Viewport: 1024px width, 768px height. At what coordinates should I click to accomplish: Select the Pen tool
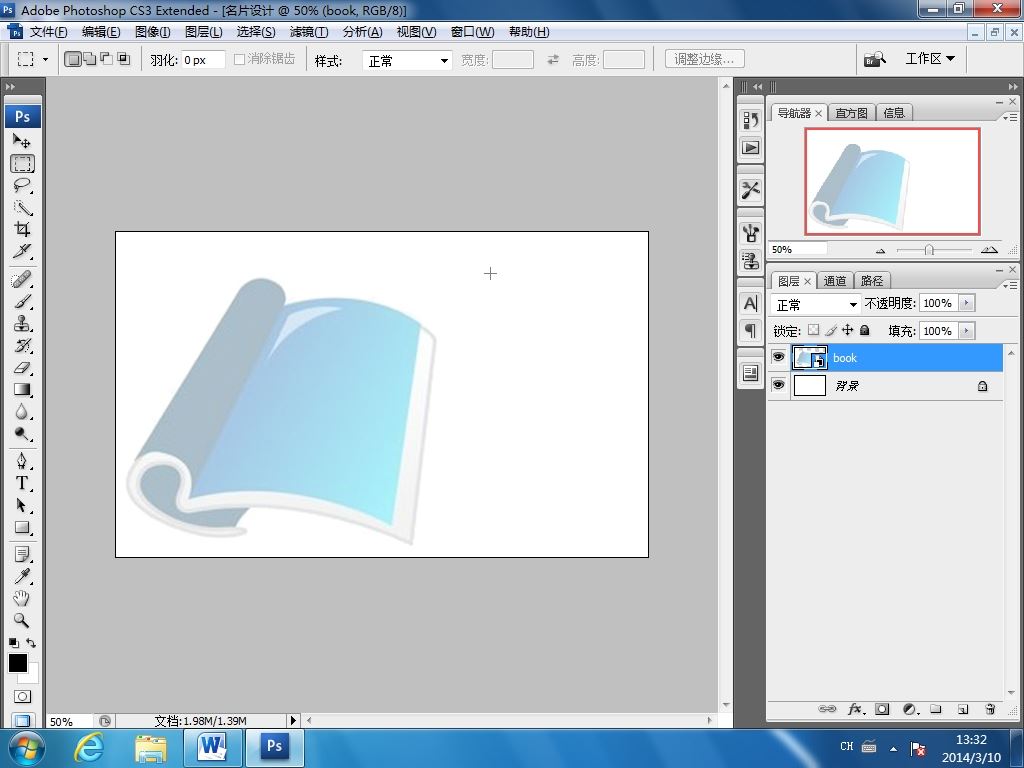tap(22, 461)
